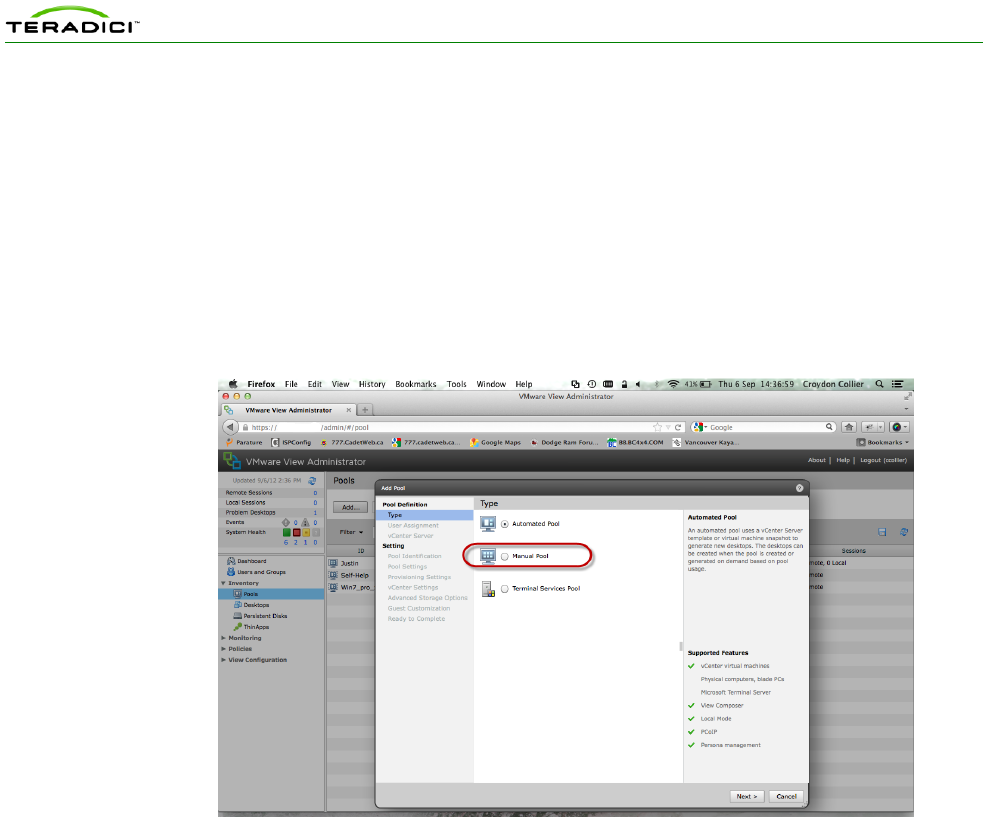Image resolution: width=983 pixels, height=817 pixels.
Task: Open the Bookmarks menu in menu bar
Action: tap(416, 384)
